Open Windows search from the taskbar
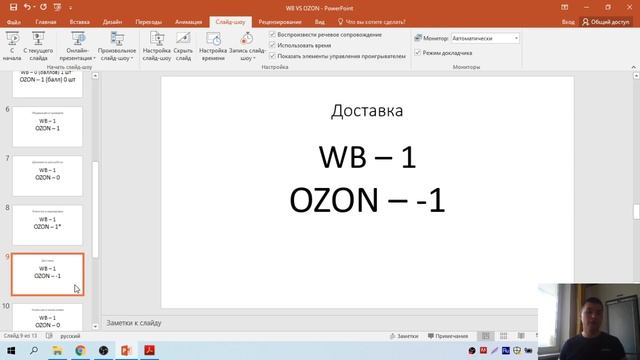640x360 pixels. point(34,351)
